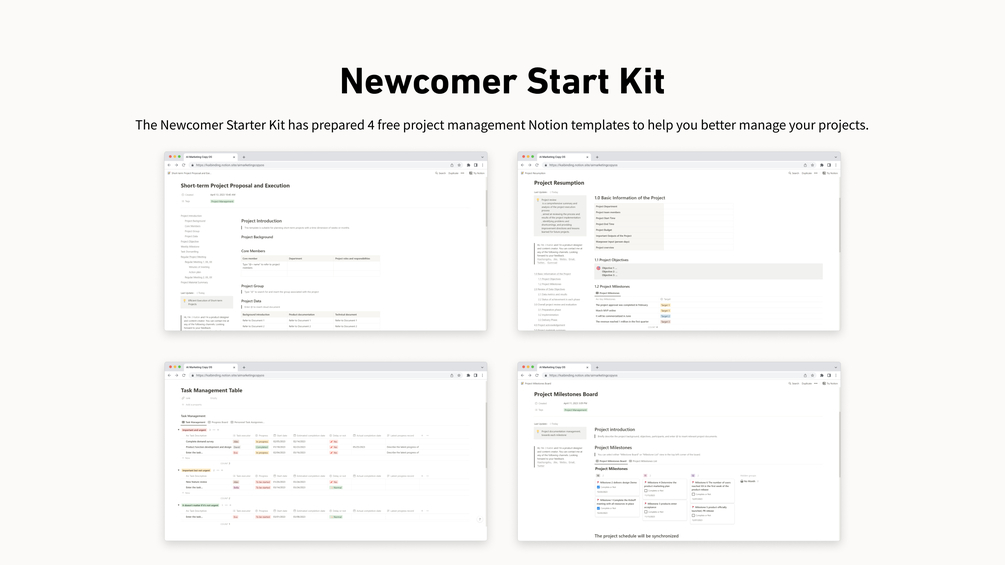The width and height of the screenshot is (1005, 565).
Task: Go back in the Short-term Project Proposal window
Action: 169,165
